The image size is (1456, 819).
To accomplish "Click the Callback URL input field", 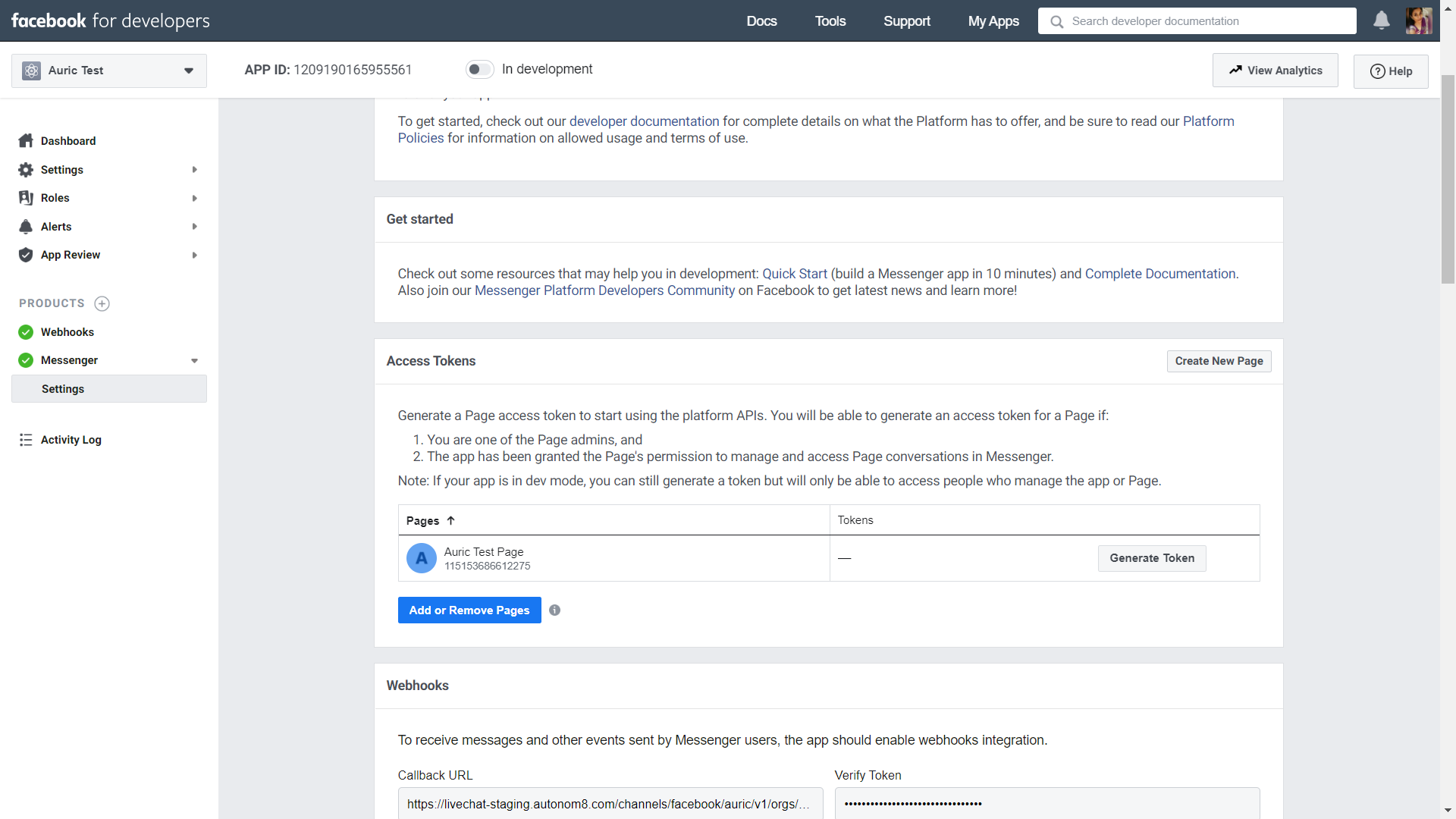I will coord(610,803).
